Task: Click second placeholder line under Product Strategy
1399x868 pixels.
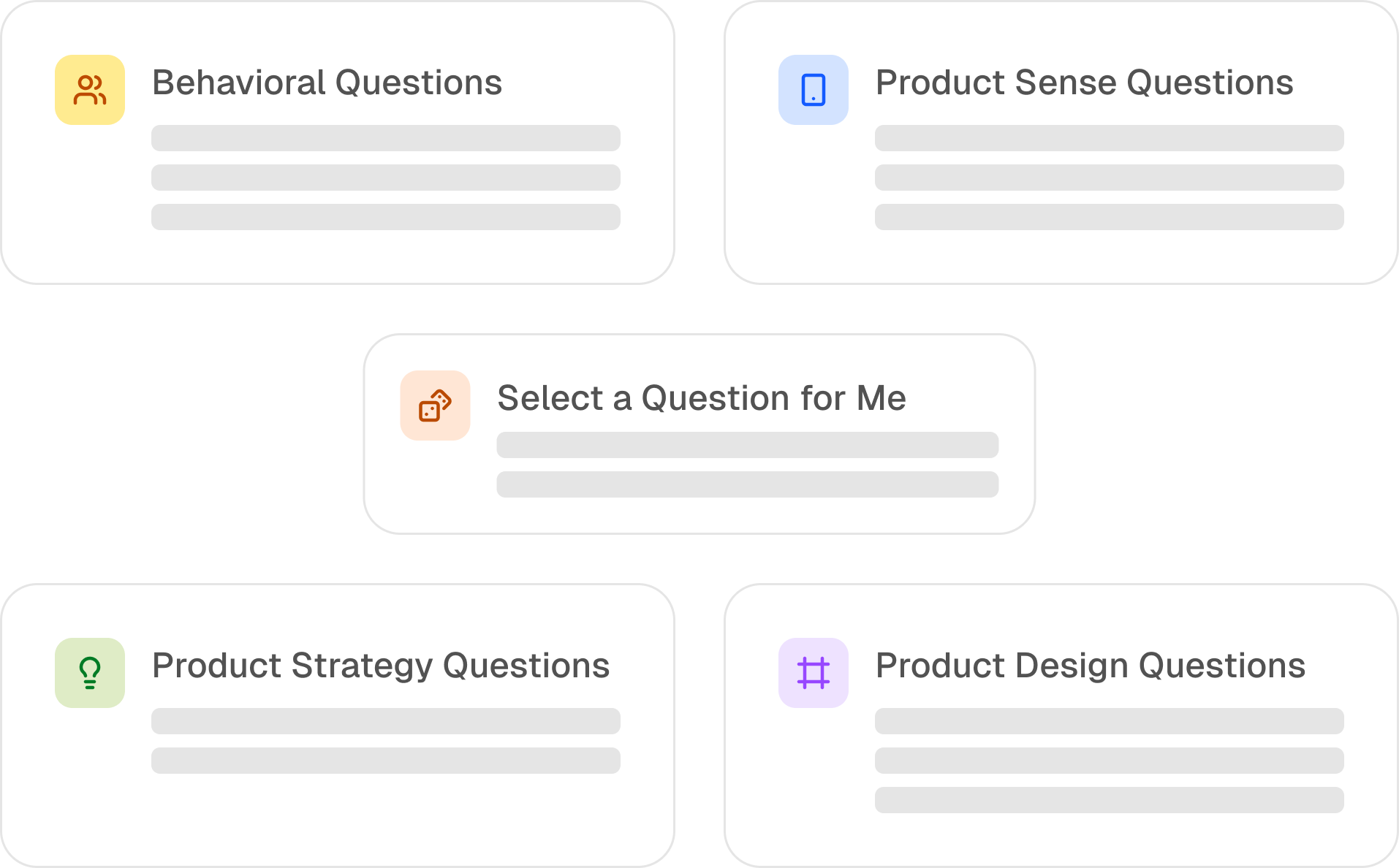Action: 385,761
